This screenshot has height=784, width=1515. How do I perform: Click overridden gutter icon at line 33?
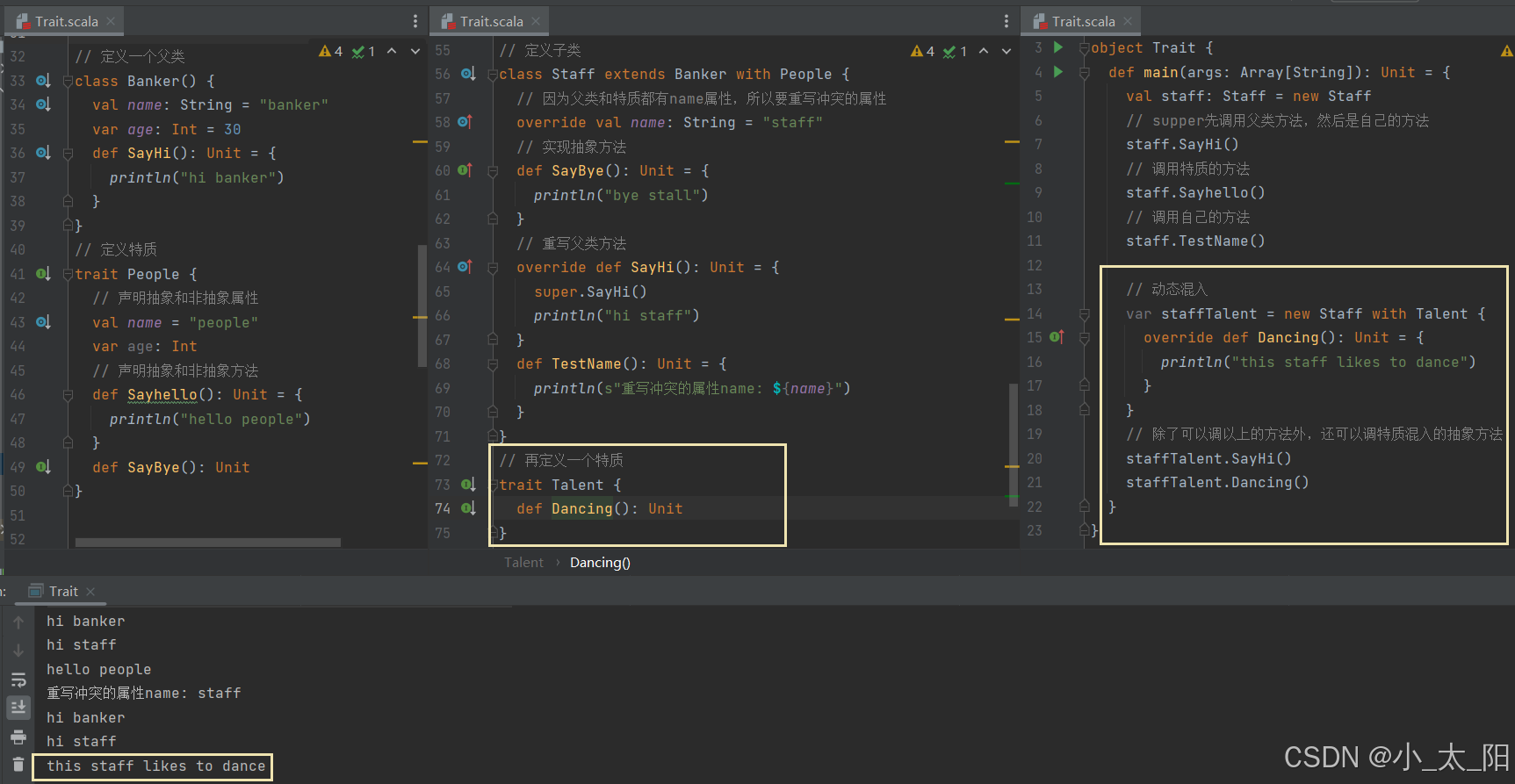(43, 81)
